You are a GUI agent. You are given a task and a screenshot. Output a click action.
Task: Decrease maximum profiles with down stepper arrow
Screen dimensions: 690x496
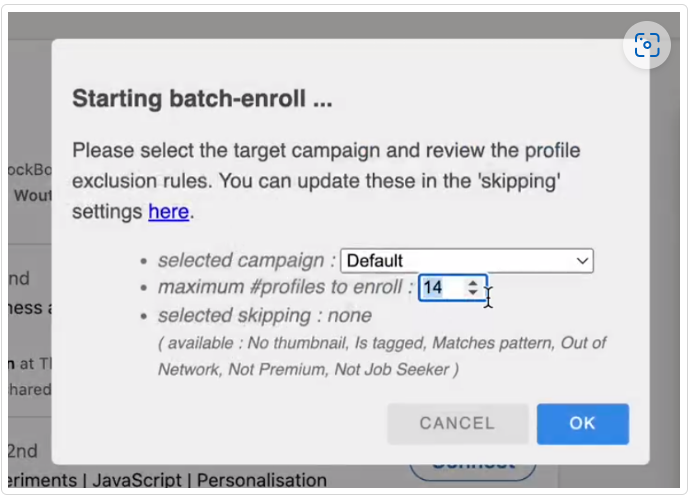[x=473, y=293]
